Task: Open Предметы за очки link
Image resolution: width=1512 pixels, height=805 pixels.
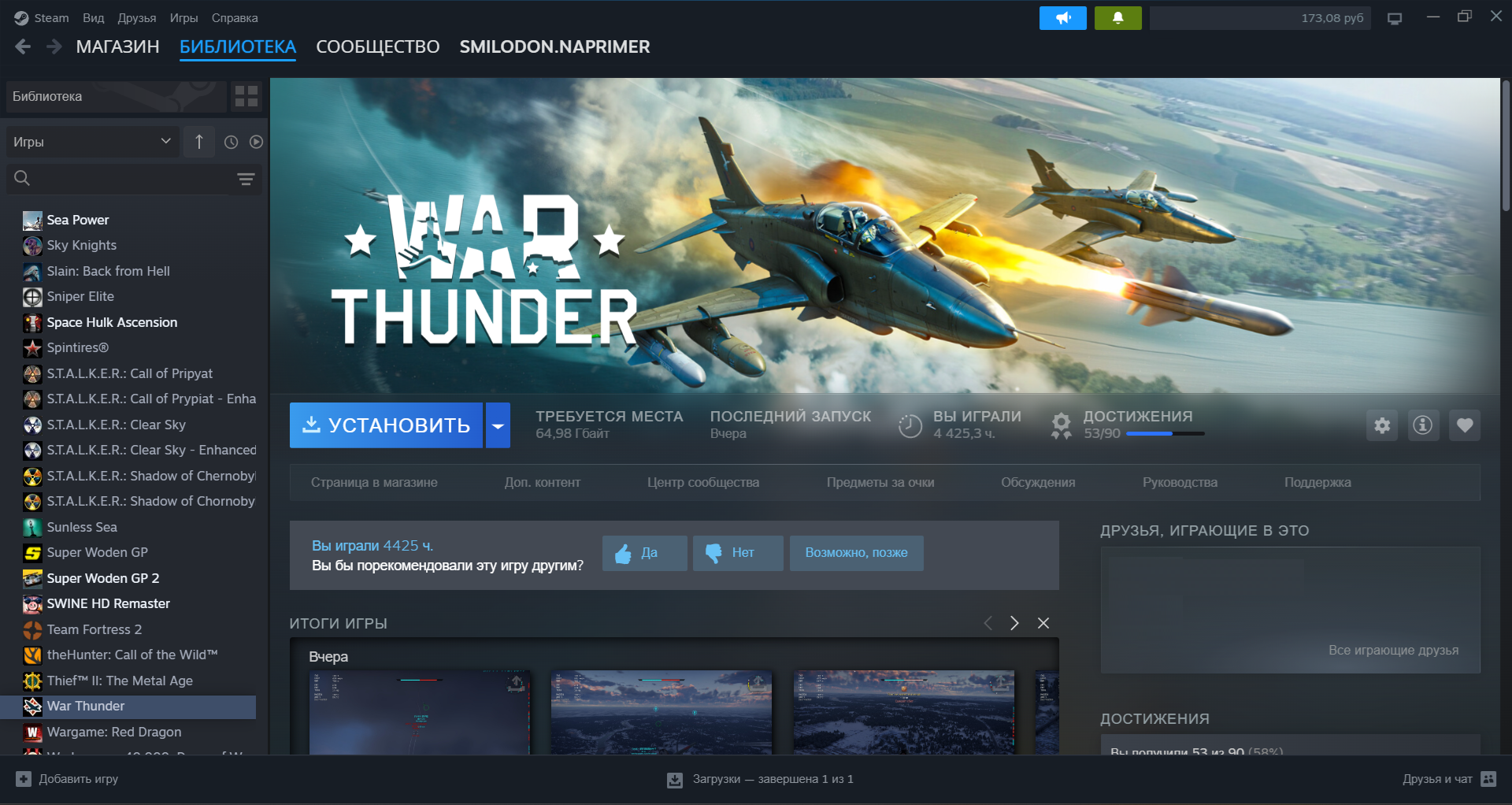Action: (x=880, y=482)
